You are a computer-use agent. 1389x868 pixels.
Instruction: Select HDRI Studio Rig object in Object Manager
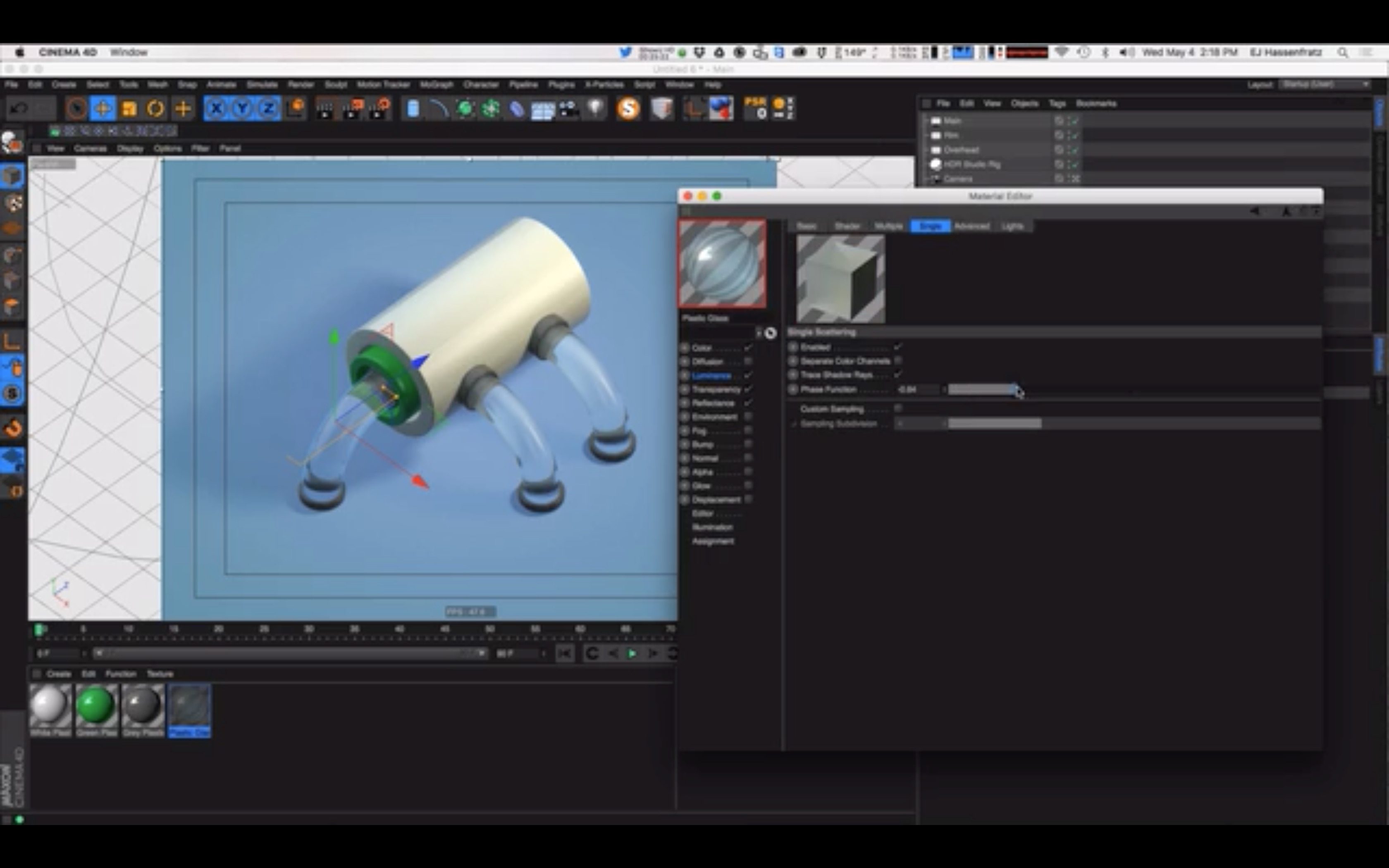[x=972, y=164]
